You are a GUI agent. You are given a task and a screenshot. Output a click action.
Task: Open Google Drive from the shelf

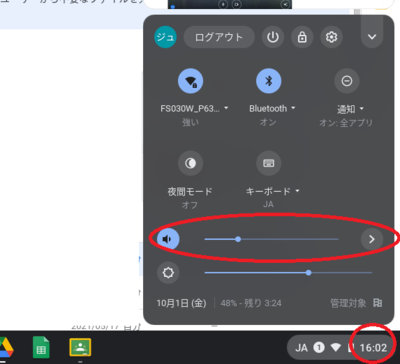click(5, 347)
